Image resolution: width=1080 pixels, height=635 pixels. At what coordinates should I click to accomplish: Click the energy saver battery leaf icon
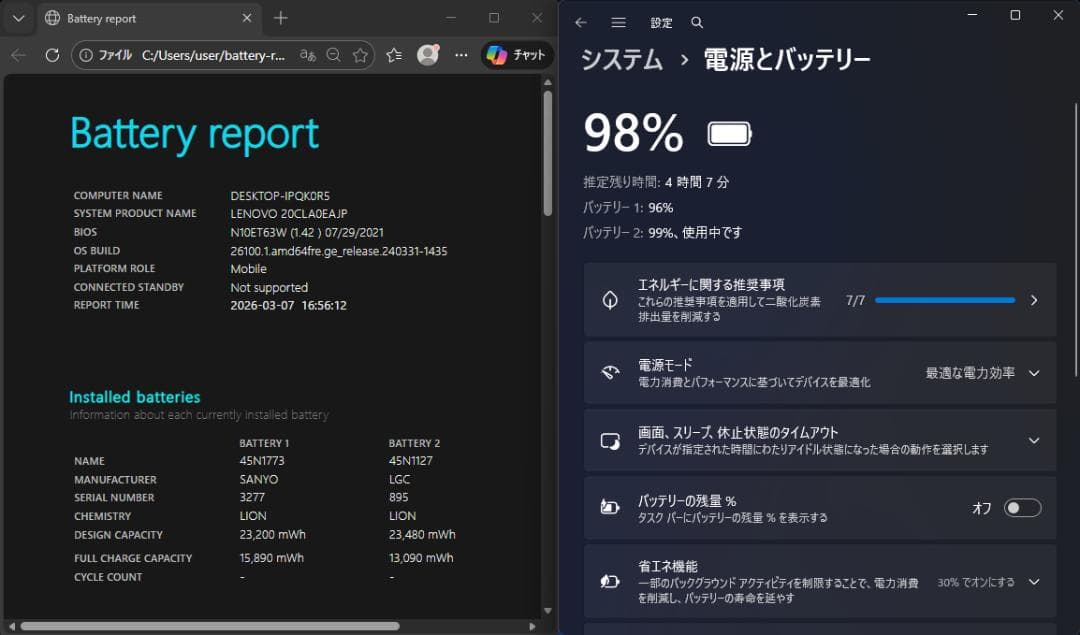point(610,582)
